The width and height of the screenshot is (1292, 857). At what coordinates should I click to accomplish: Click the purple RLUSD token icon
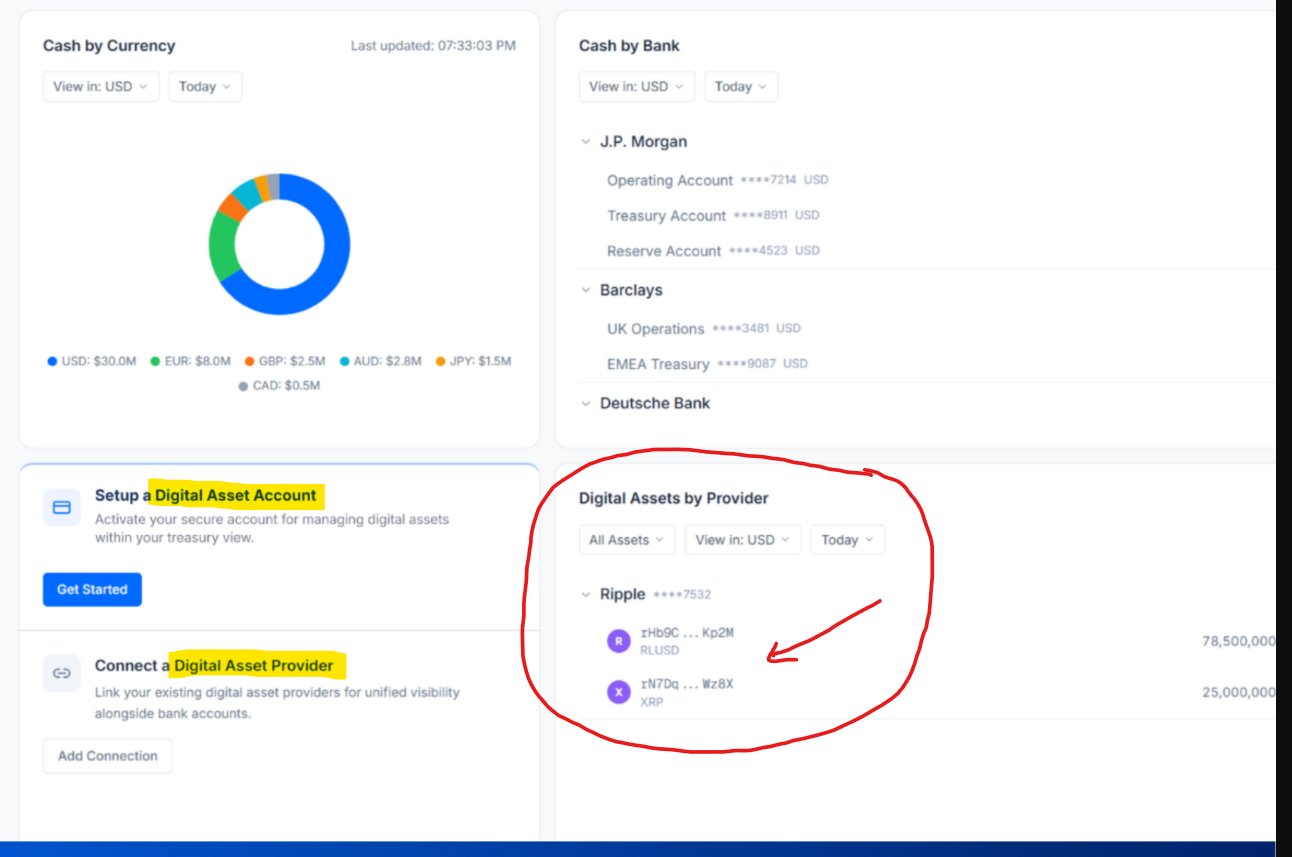tap(619, 641)
